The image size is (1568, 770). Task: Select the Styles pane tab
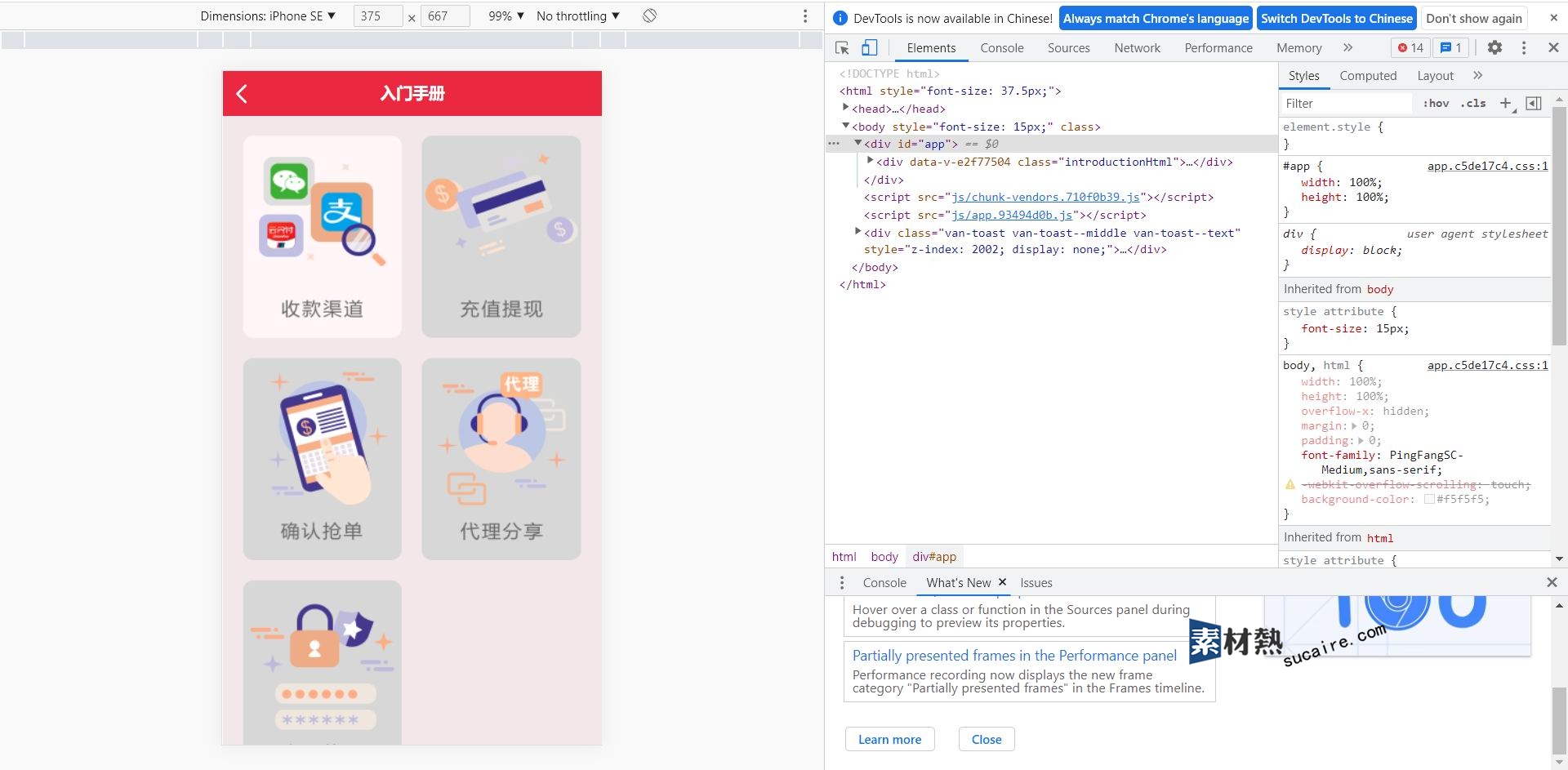coord(1303,76)
